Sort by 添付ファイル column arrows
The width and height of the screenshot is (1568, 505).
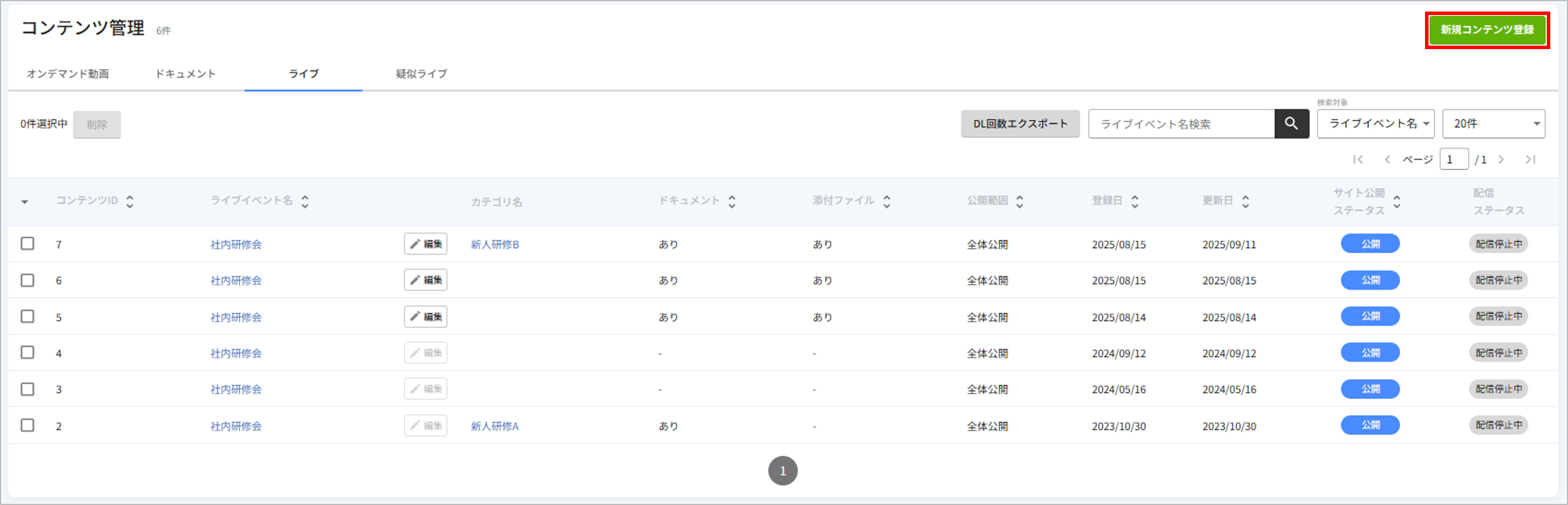(x=886, y=201)
